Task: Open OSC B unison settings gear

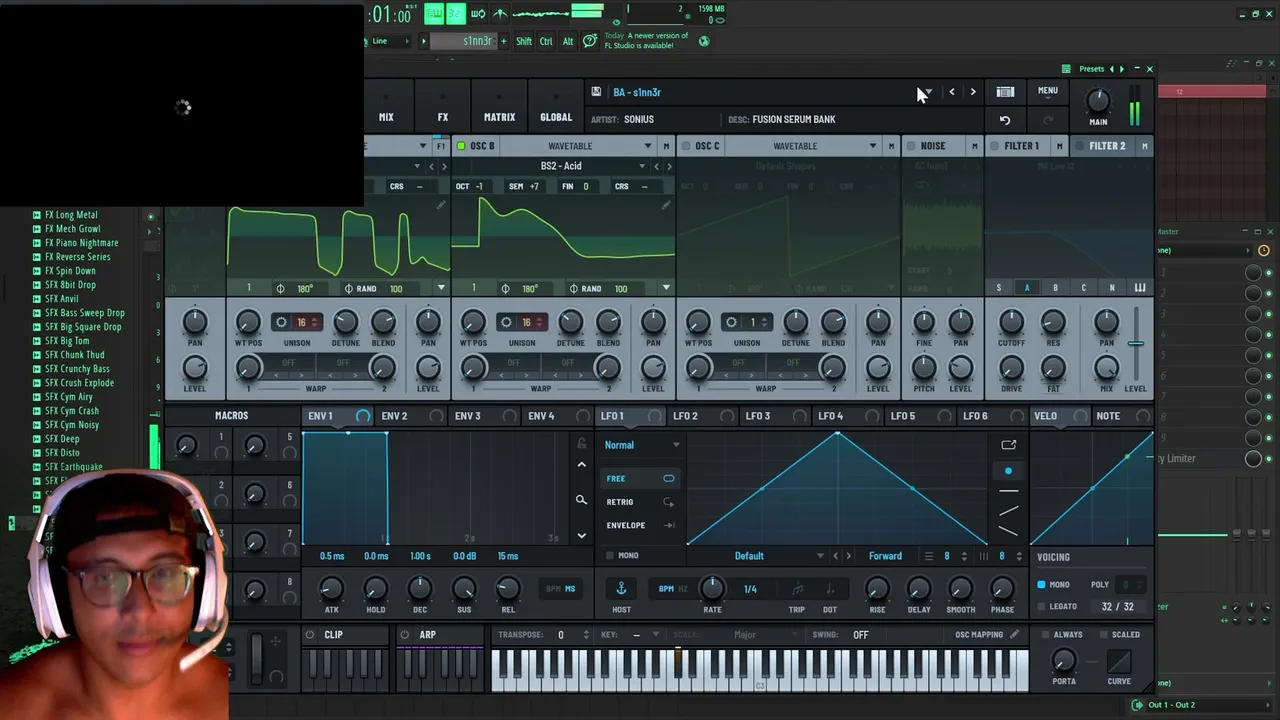Action: click(506, 322)
